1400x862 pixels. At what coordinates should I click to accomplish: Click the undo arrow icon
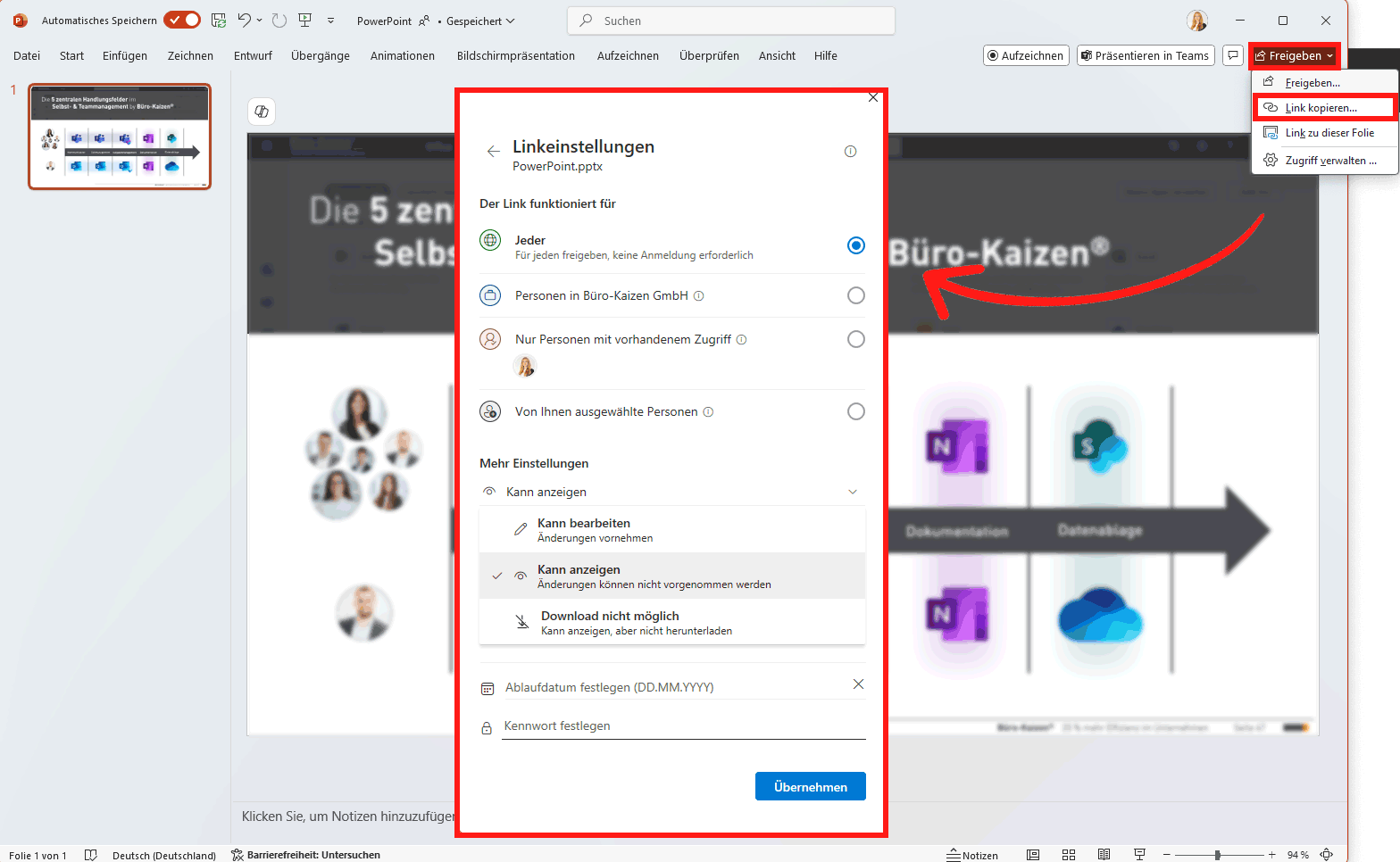(x=244, y=20)
